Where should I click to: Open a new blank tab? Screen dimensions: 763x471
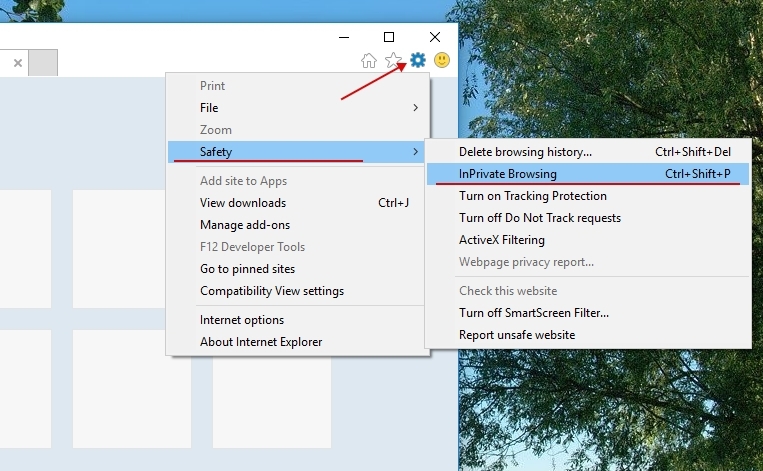tap(43, 63)
